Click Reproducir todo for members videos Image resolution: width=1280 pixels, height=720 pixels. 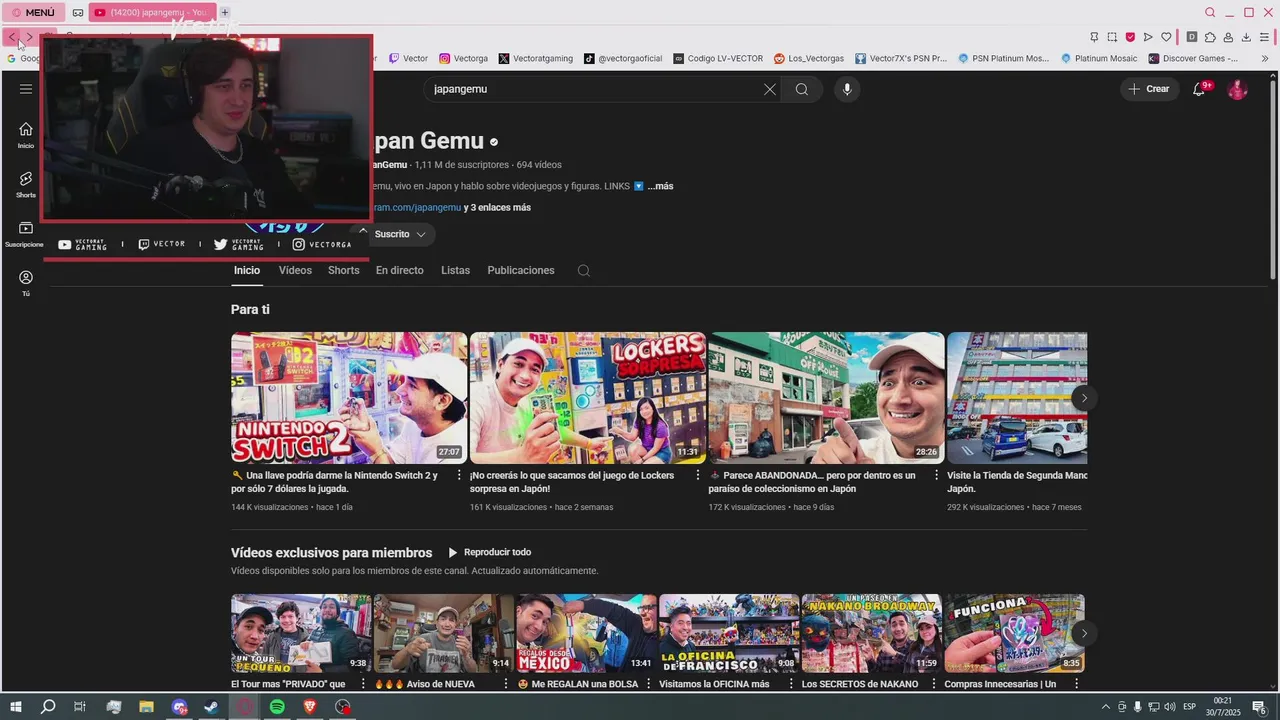(x=489, y=552)
